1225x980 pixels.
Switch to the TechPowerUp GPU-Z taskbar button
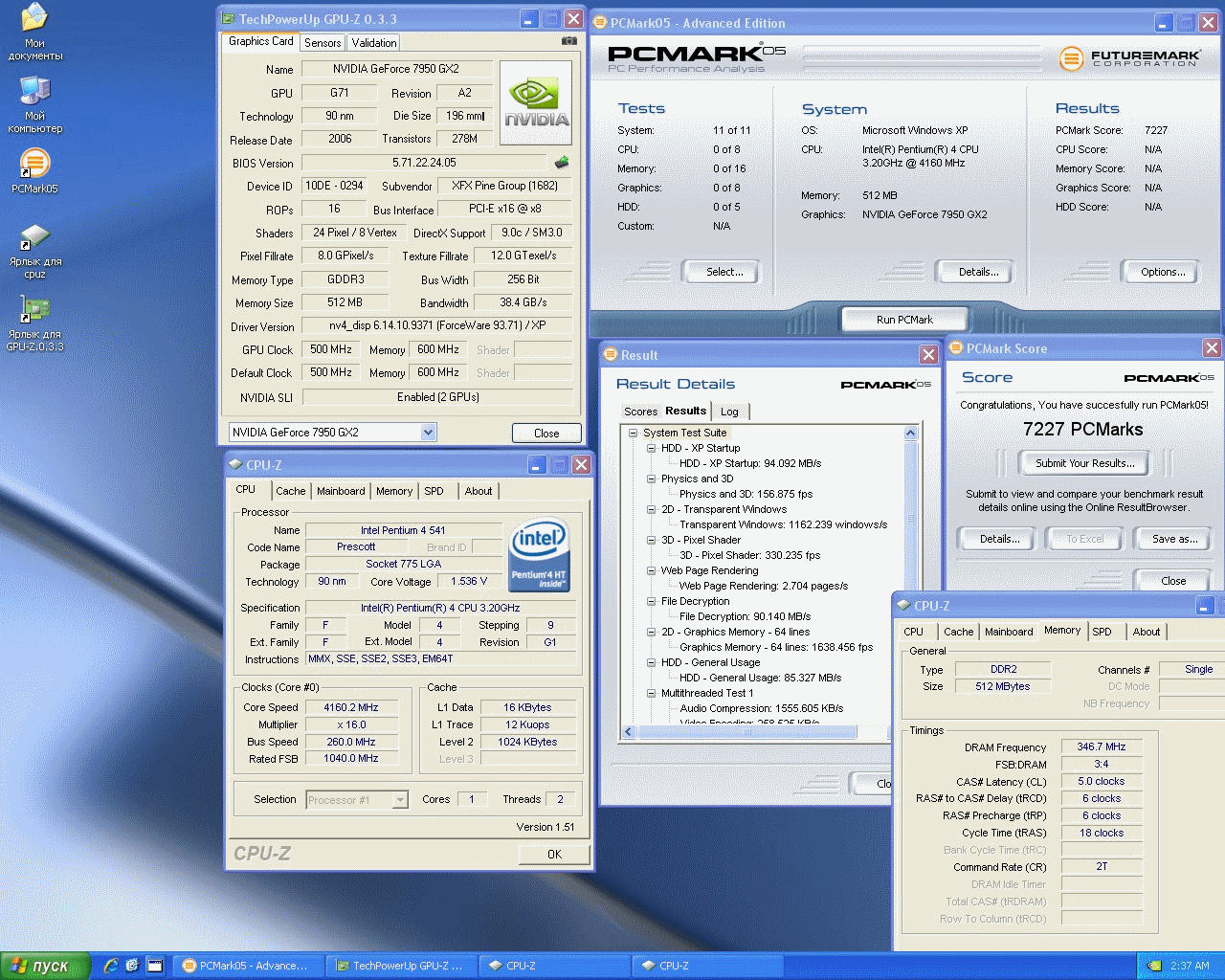(401, 966)
